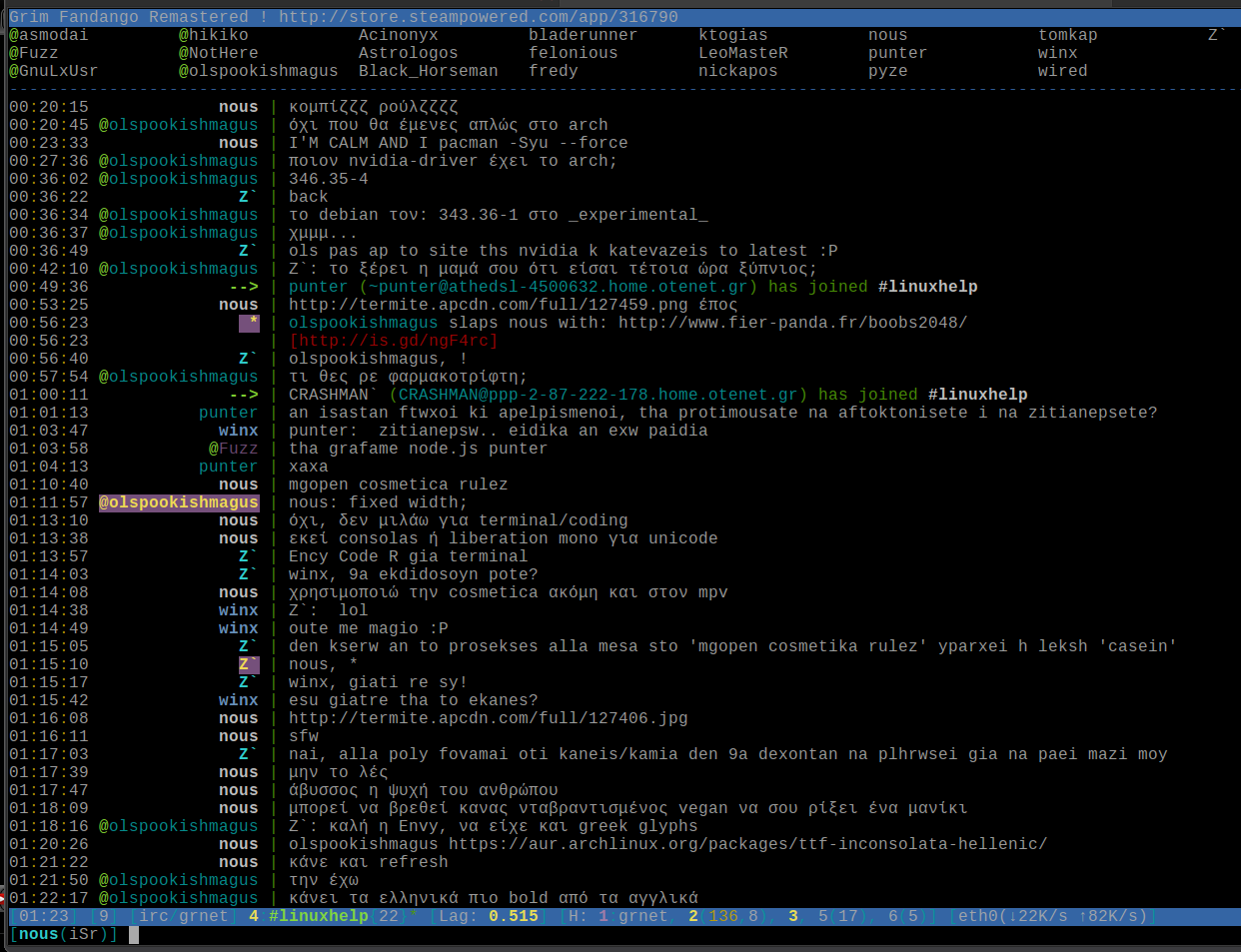The width and height of the screenshot is (1241, 952).
Task: Open the termite.apcdn.com 127406.jpg link
Action: pos(489,718)
